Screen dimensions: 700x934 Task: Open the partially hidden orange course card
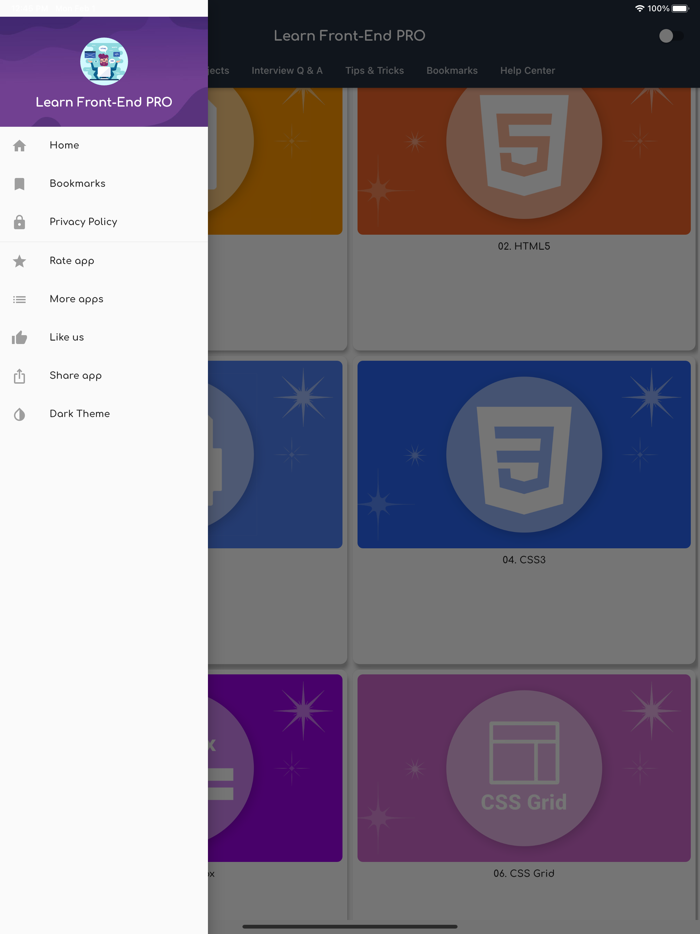point(278,217)
